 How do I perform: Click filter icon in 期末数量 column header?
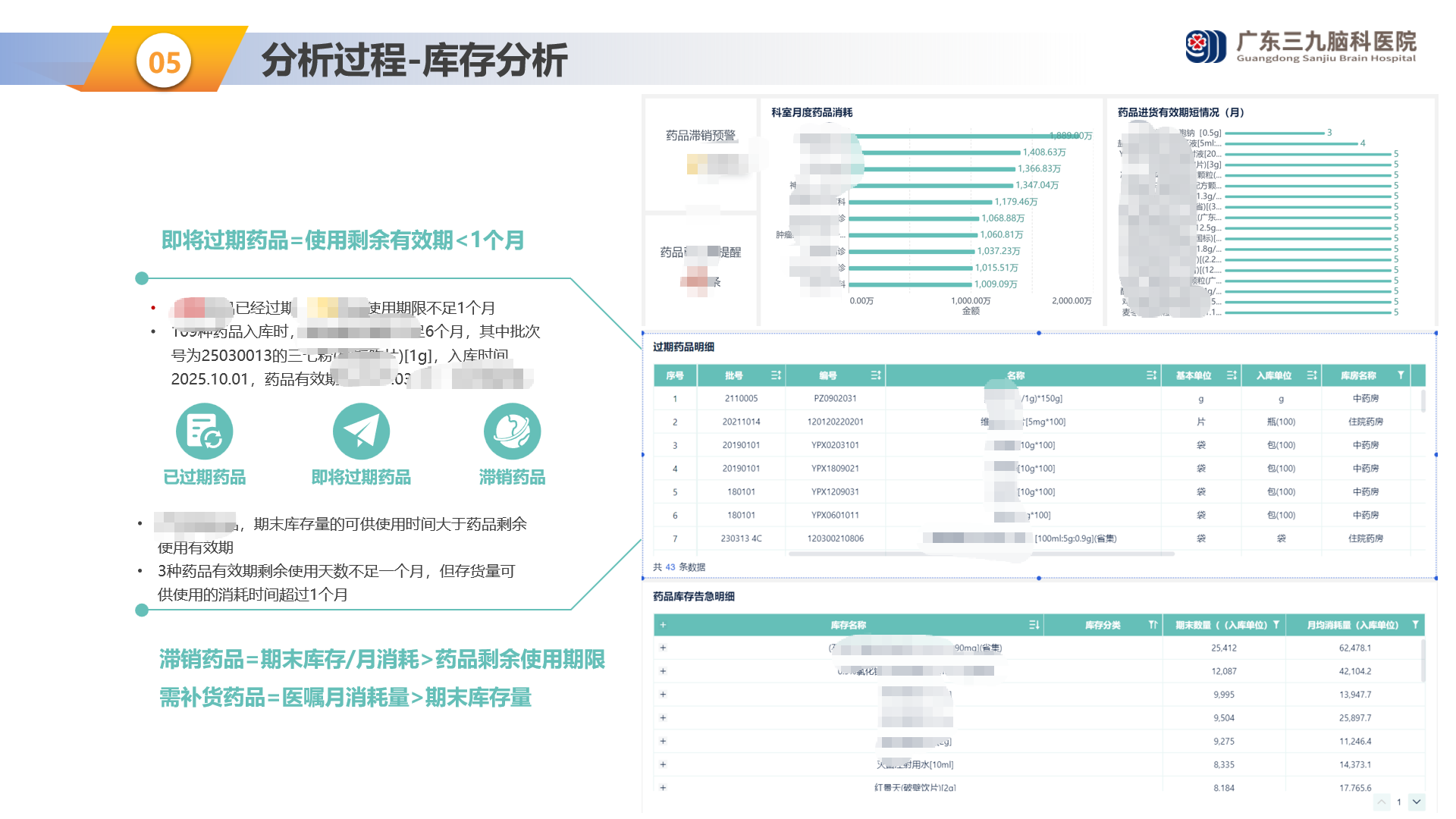(x=1276, y=625)
